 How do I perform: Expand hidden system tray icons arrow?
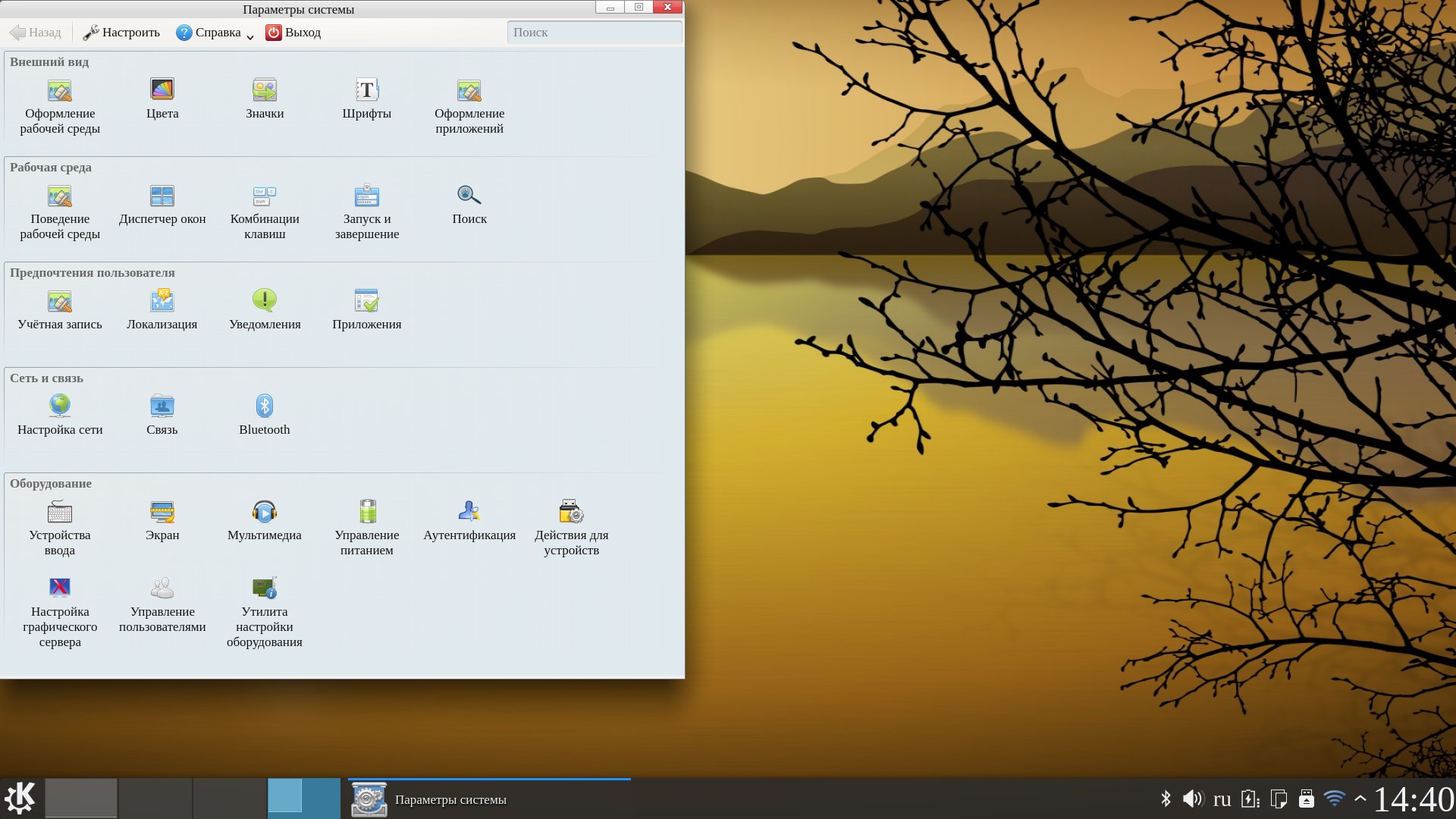1360,799
